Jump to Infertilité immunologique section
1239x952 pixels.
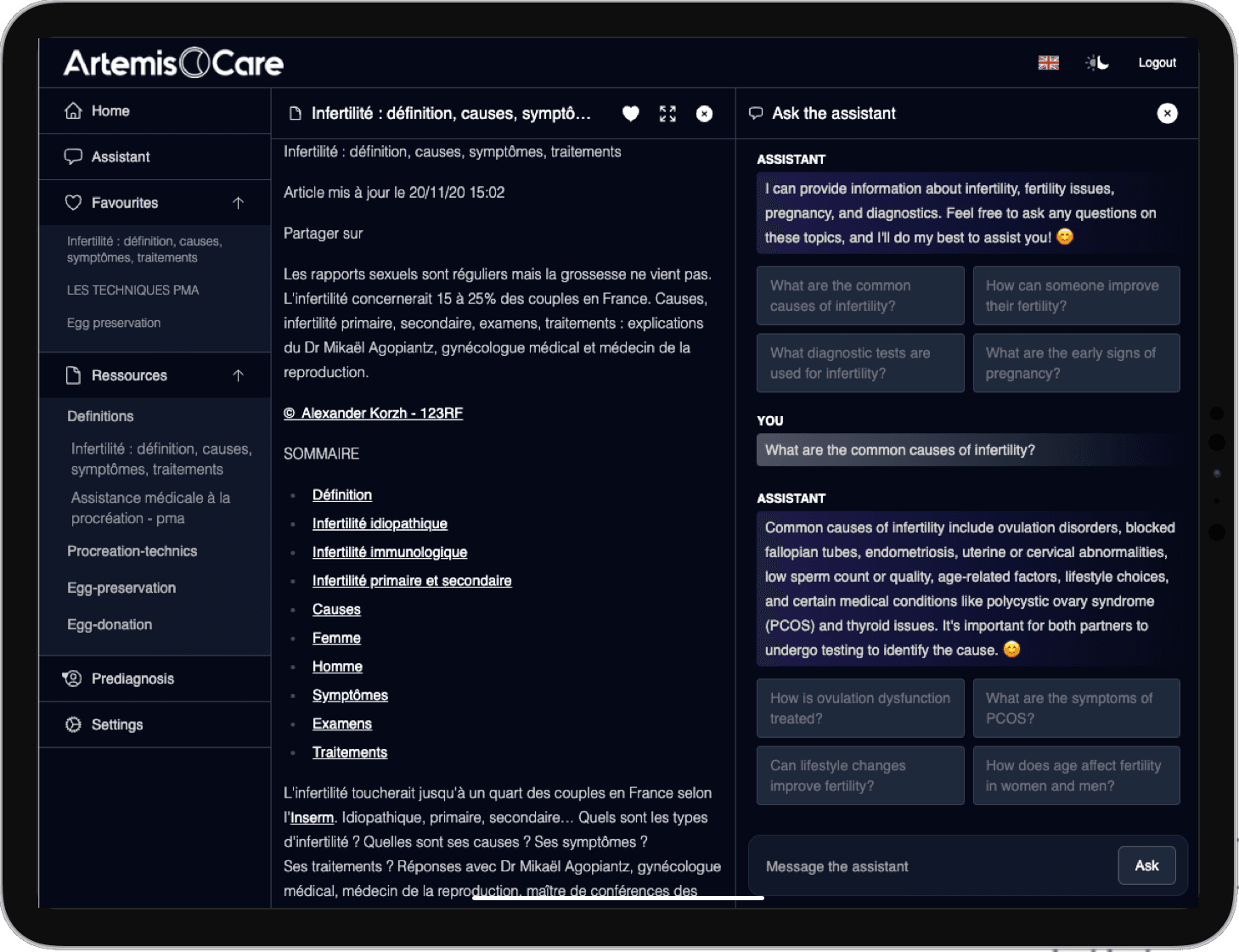[390, 552]
